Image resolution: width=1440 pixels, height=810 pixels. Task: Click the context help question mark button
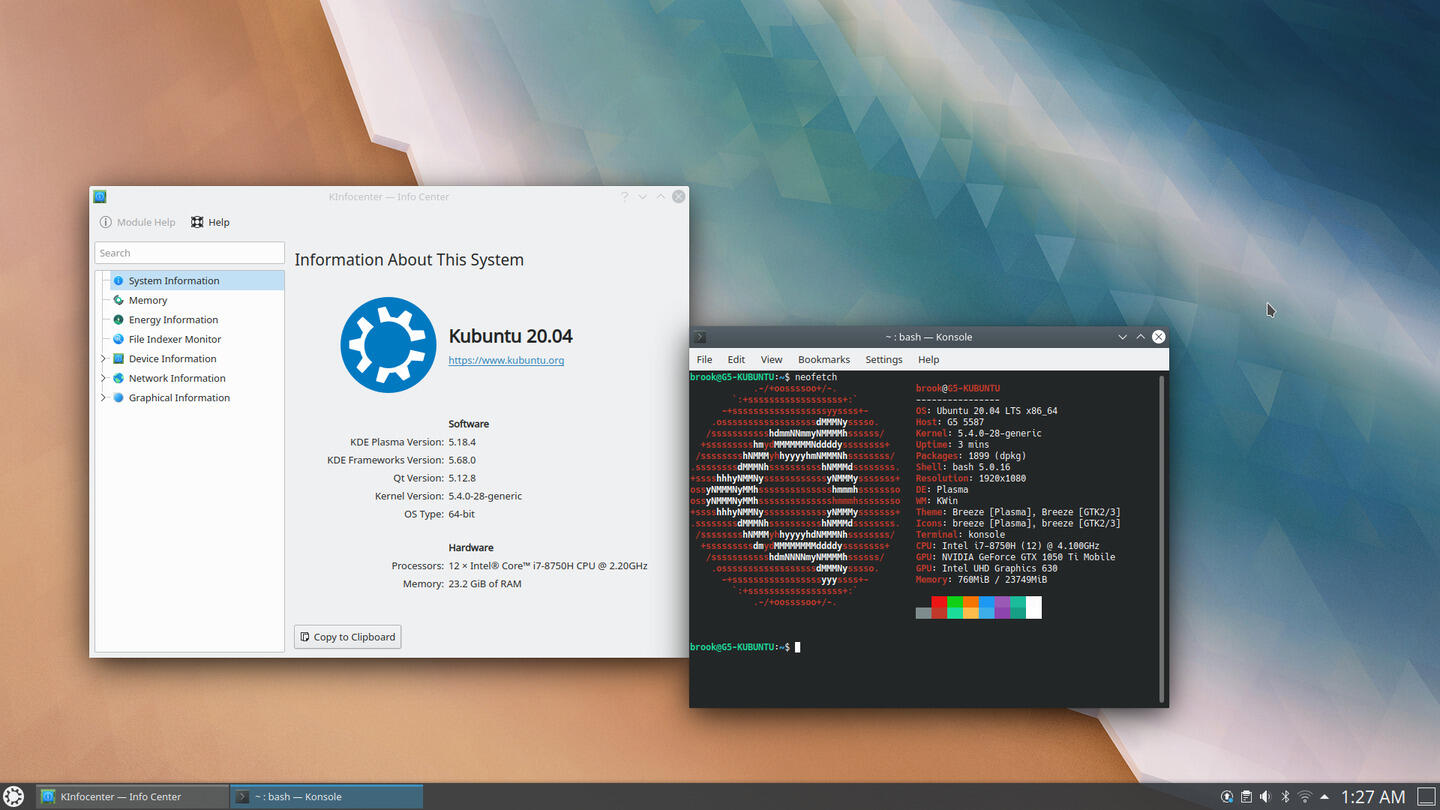point(624,197)
